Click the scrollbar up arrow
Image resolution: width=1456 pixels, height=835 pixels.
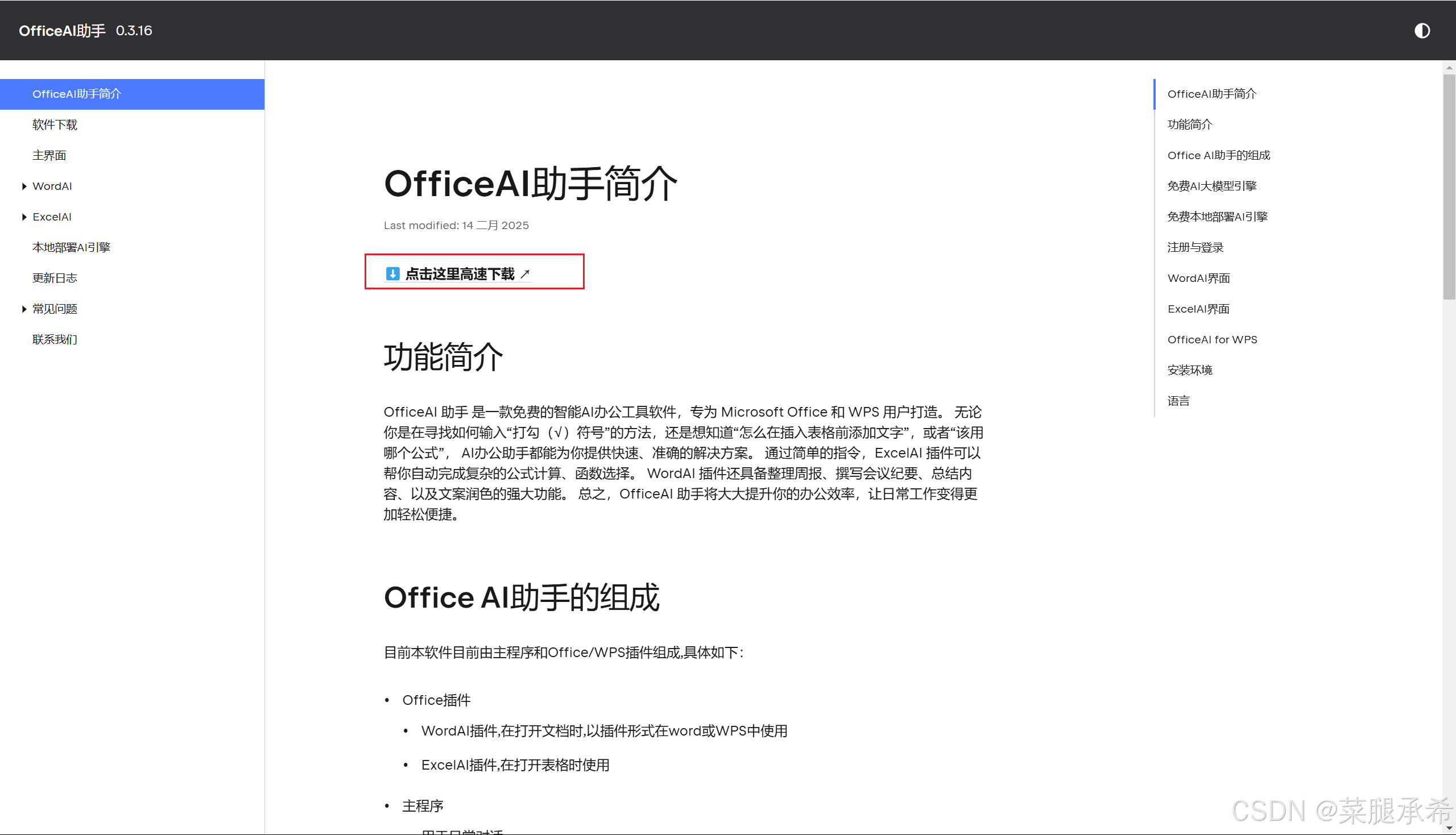click(1449, 67)
